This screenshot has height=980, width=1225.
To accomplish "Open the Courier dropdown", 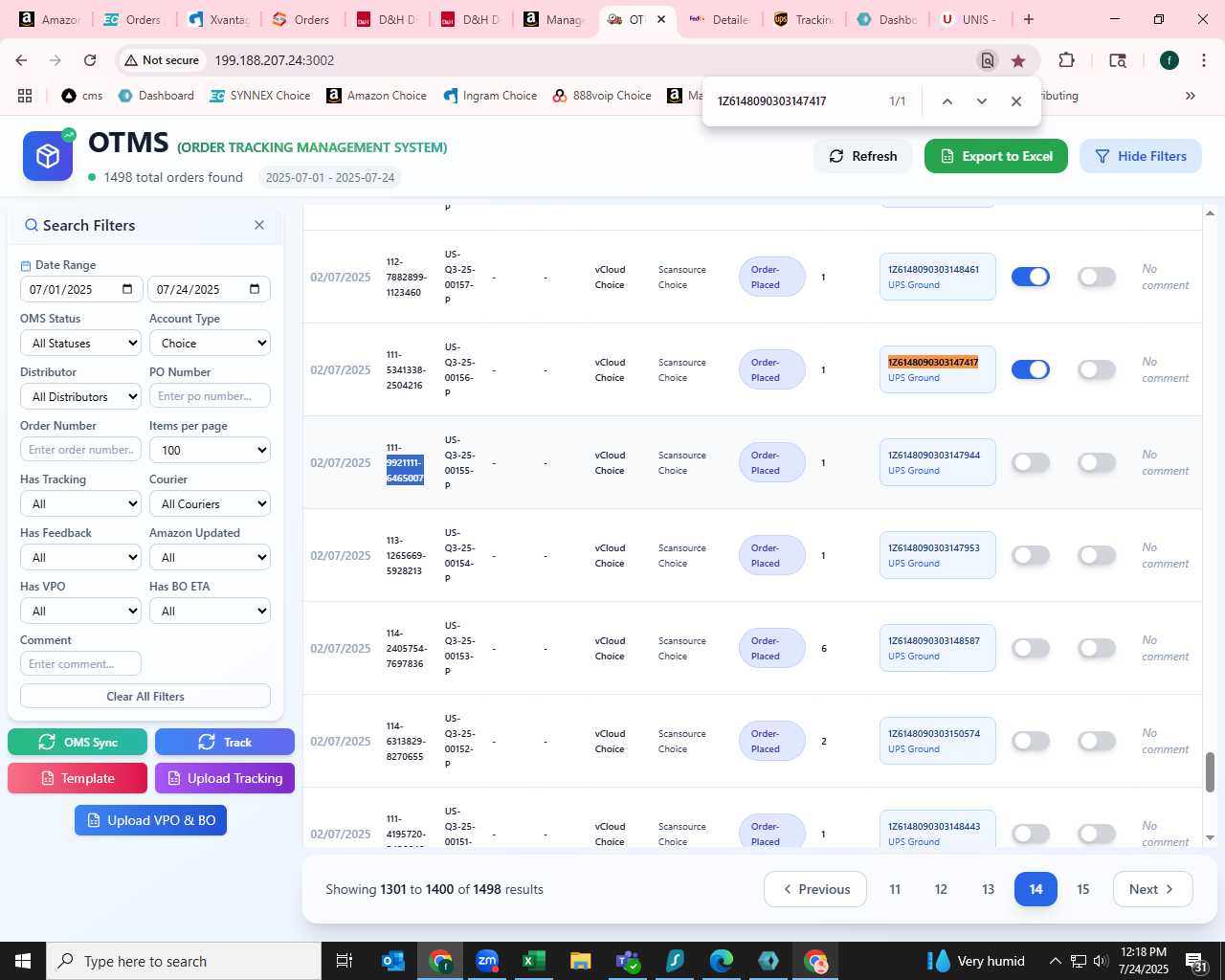I will coord(210,503).
